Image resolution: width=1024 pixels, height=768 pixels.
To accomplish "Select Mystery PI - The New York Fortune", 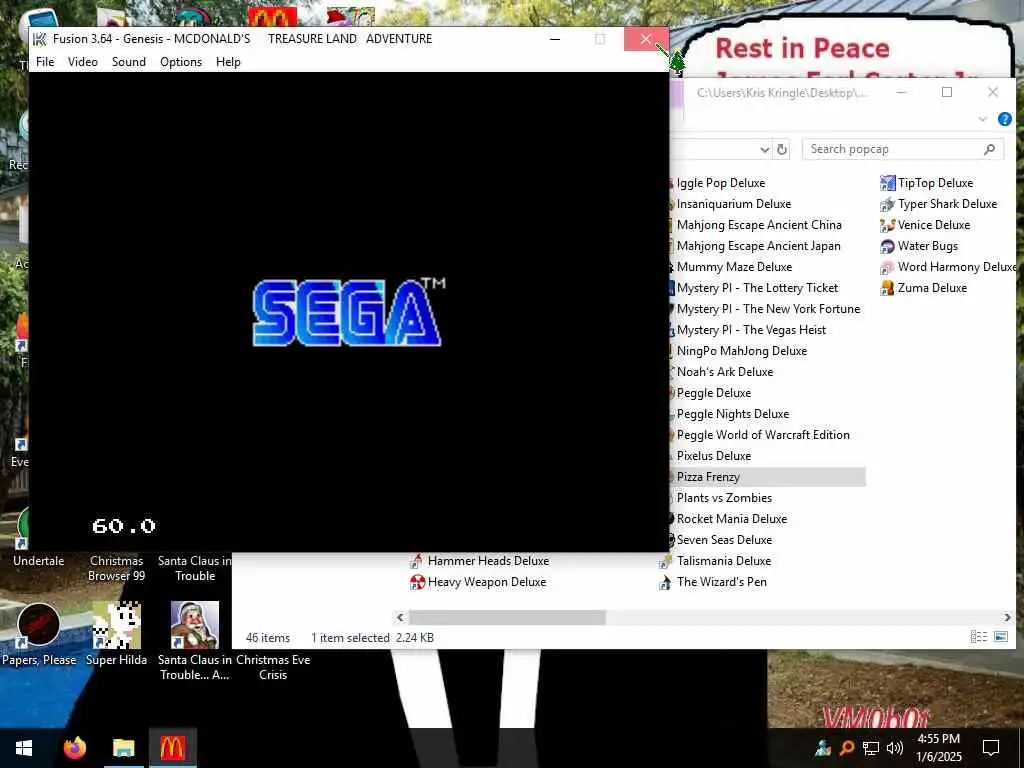I will coord(768,309).
